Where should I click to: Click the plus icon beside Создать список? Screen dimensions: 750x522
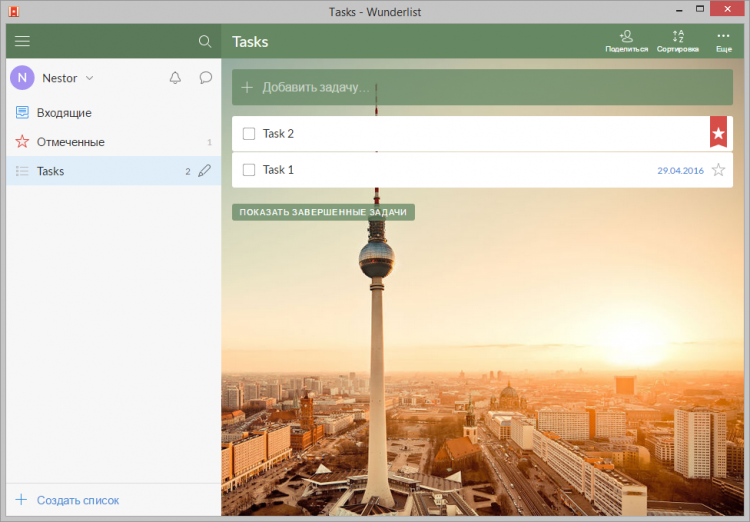coord(22,500)
